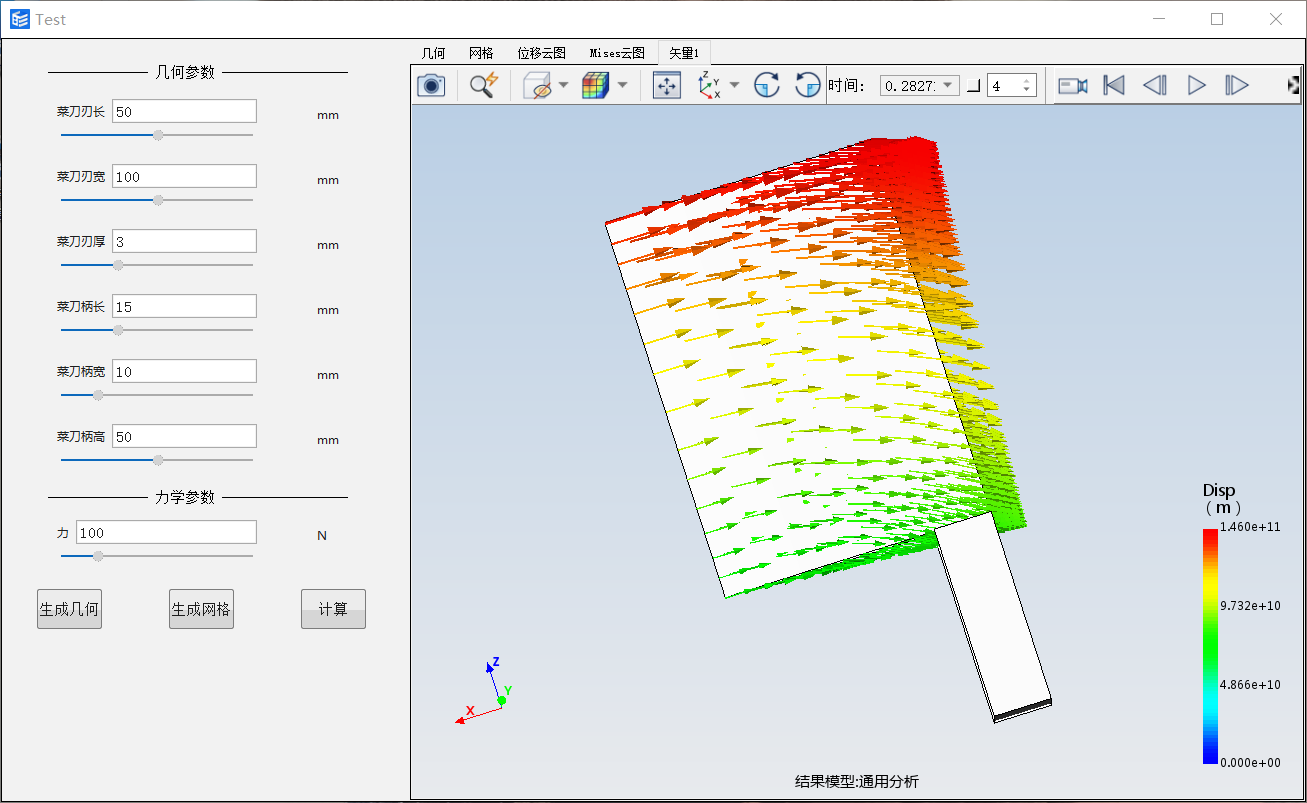Screen dimensions: 1307x803
Task: Switch to the 网格 tab
Action: pos(481,53)
